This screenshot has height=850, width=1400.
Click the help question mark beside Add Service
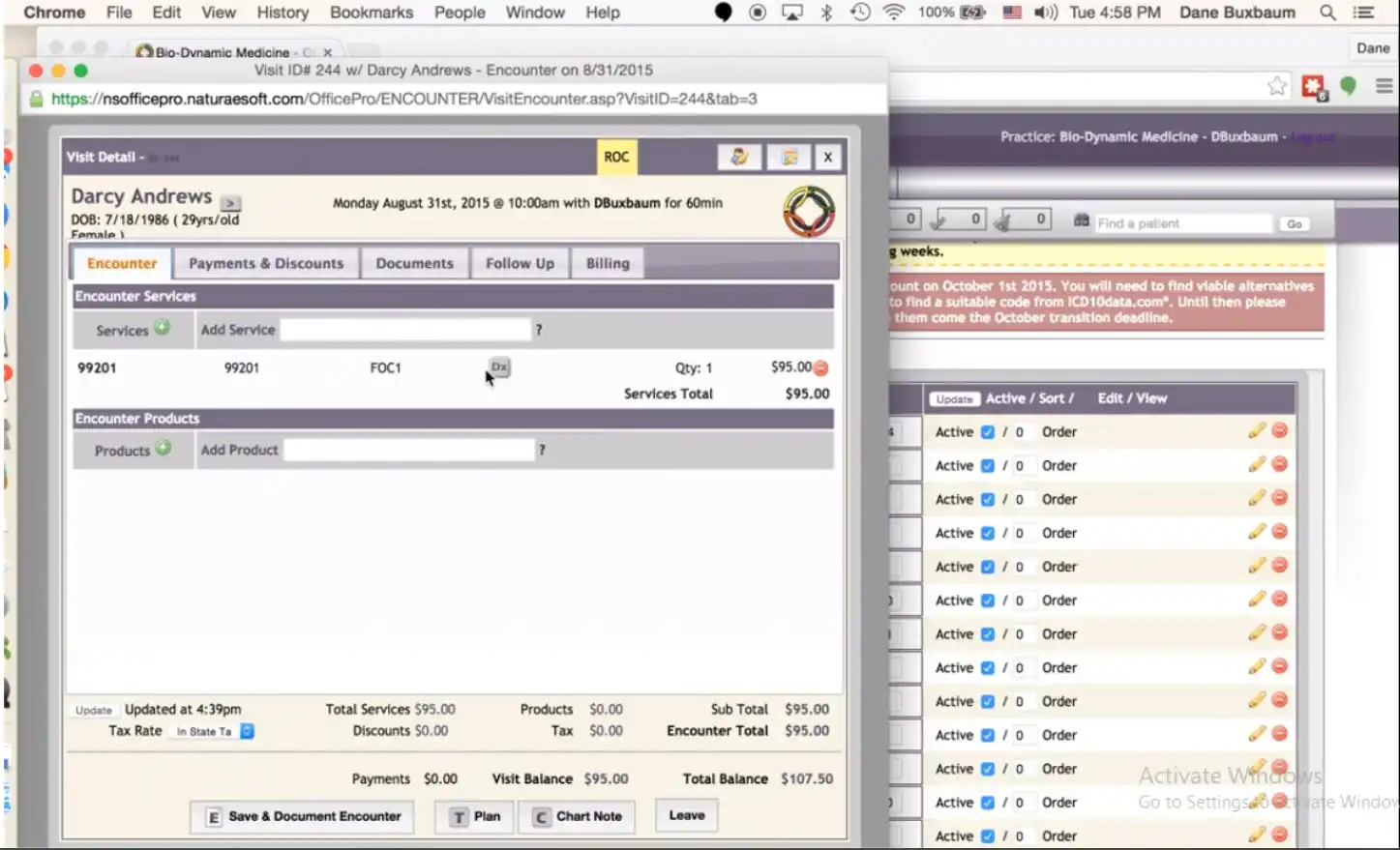(538, 329)
